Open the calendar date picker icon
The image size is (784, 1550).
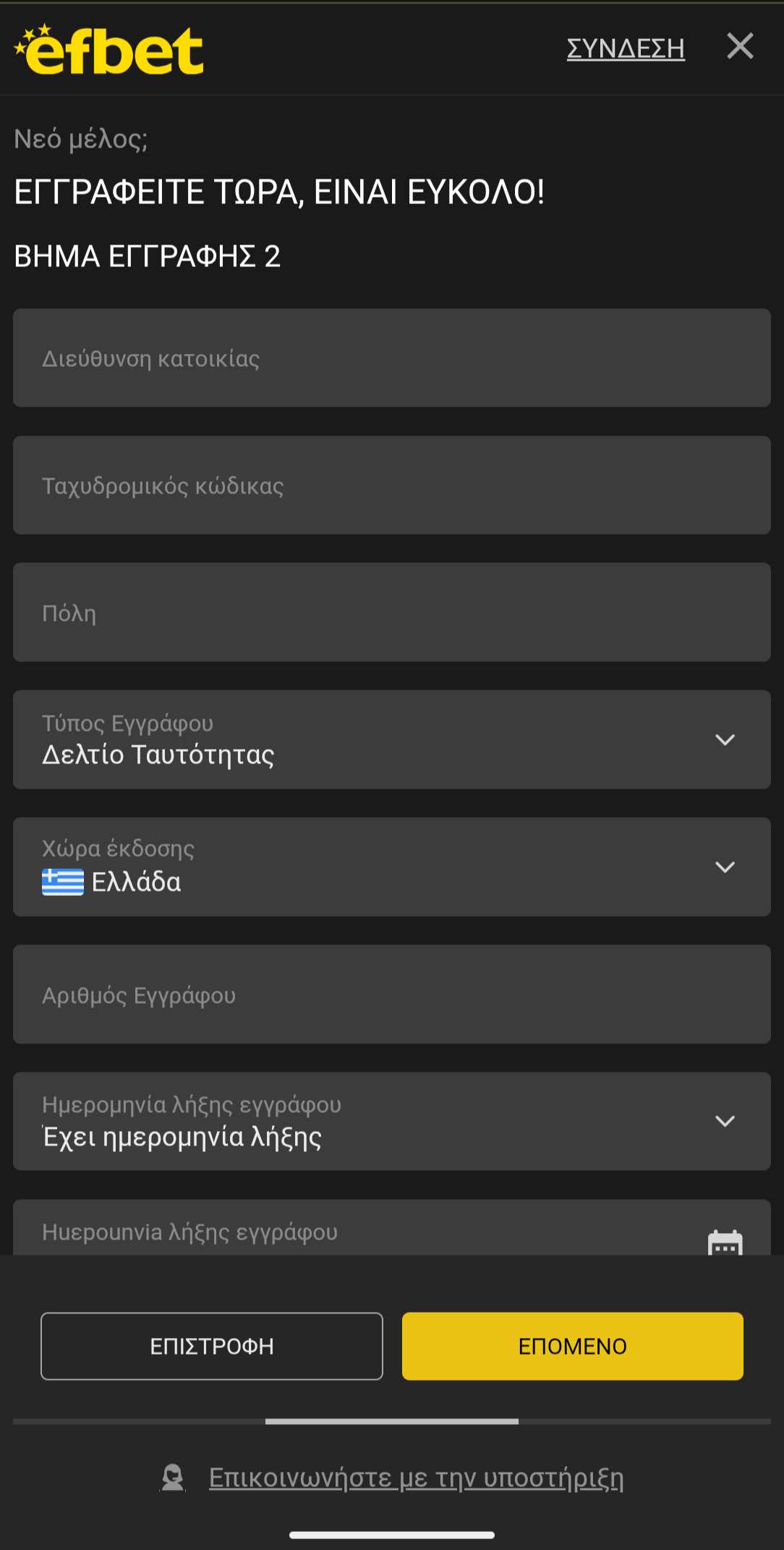[725, 1242]
